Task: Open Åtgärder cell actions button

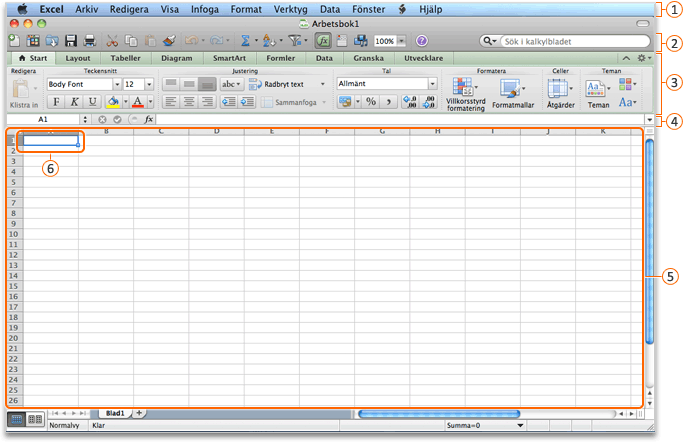Action: click(561, 94)
